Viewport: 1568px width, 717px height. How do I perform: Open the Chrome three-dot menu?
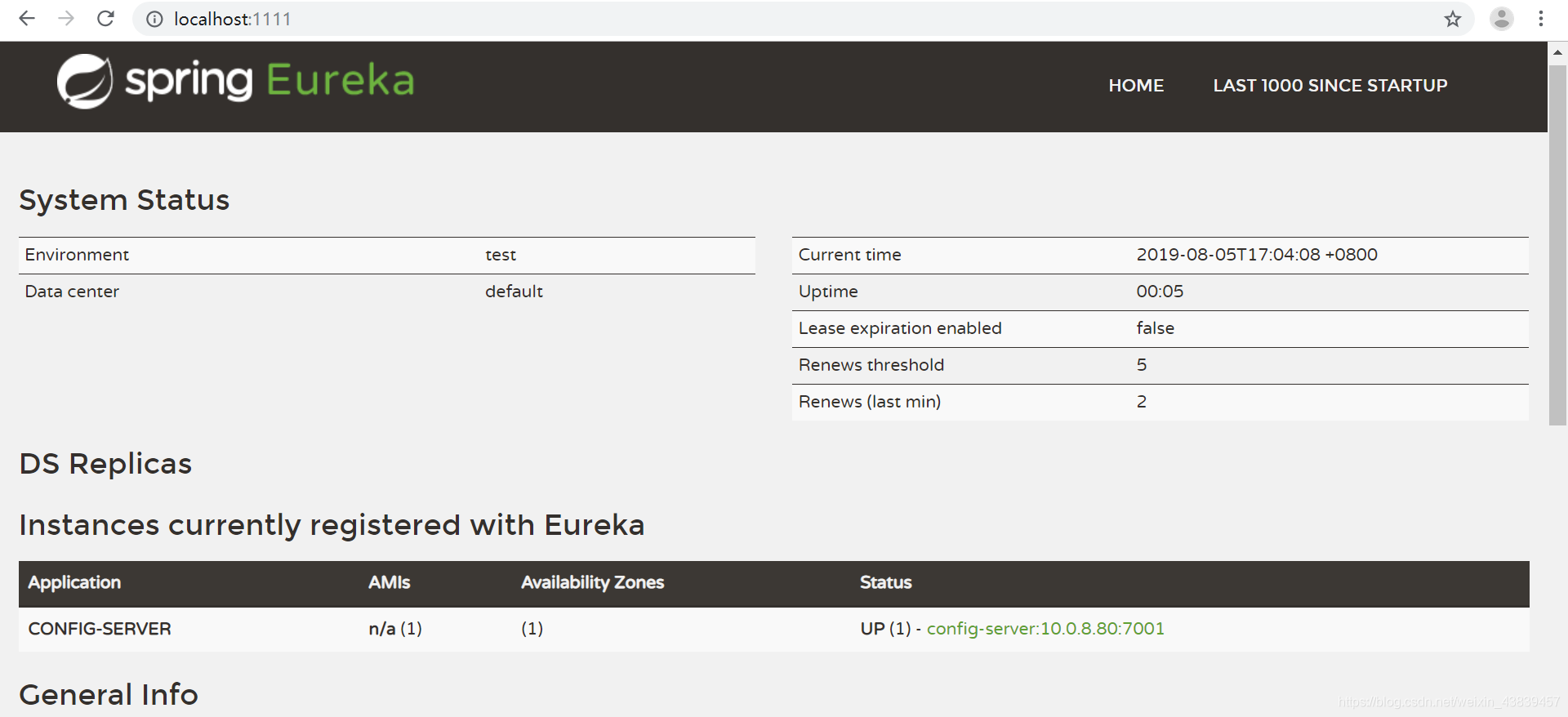click(x=1541, y=19)
